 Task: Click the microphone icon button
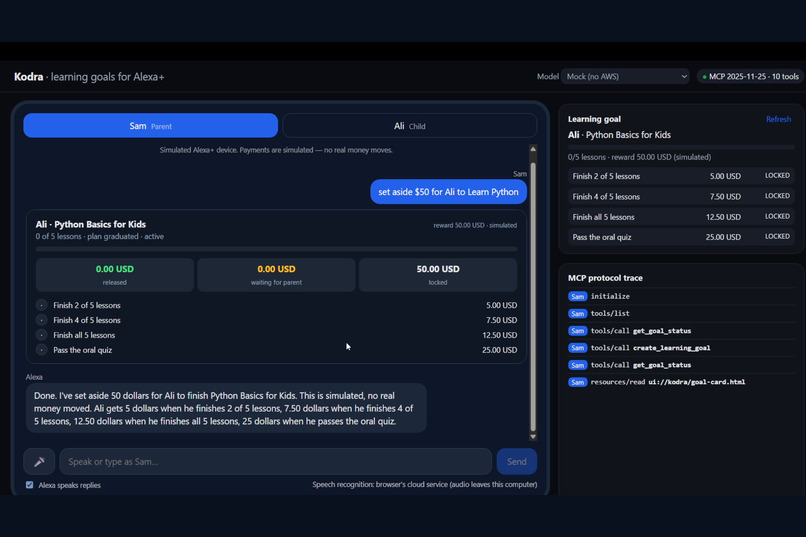39,461
